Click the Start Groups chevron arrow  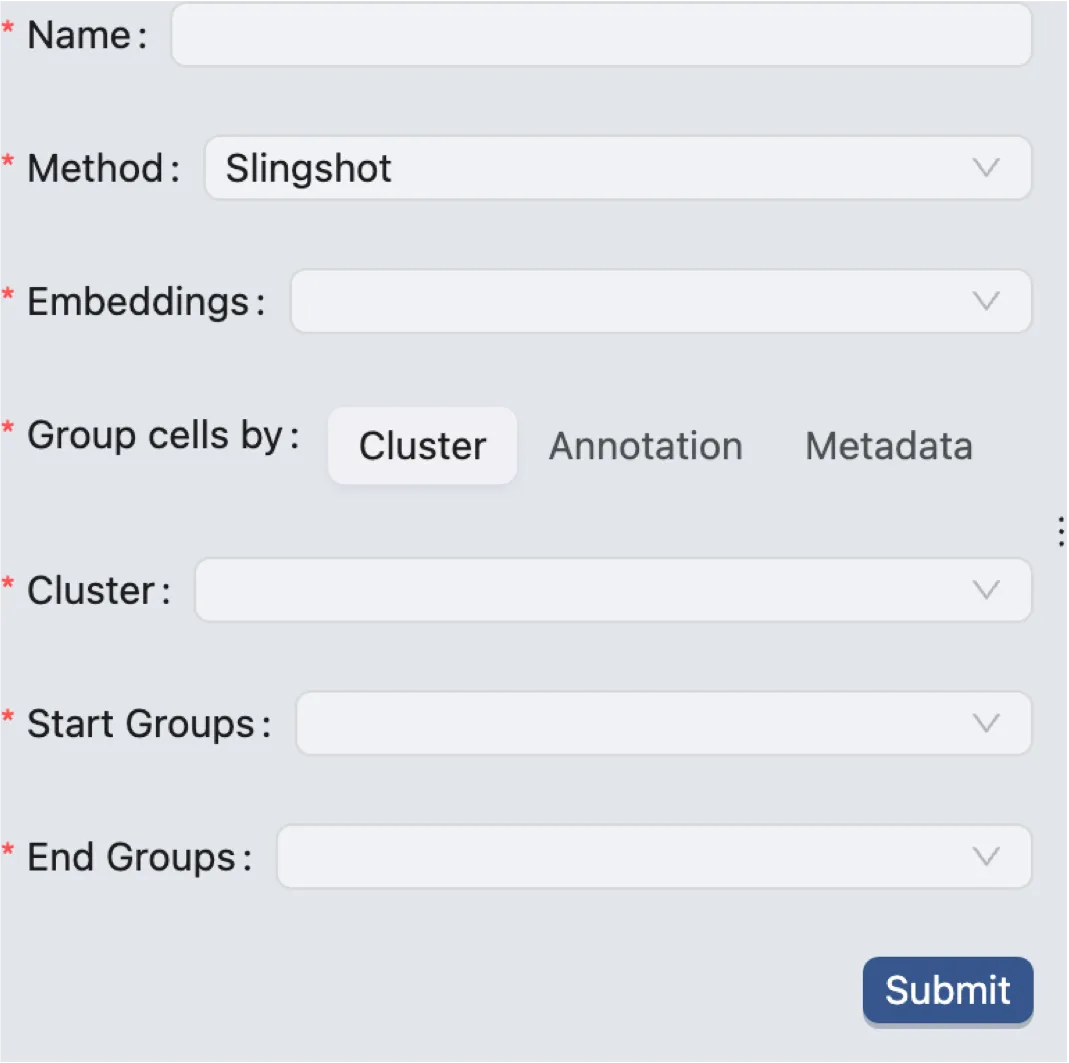pyautogui.click(x=986, y=723)
